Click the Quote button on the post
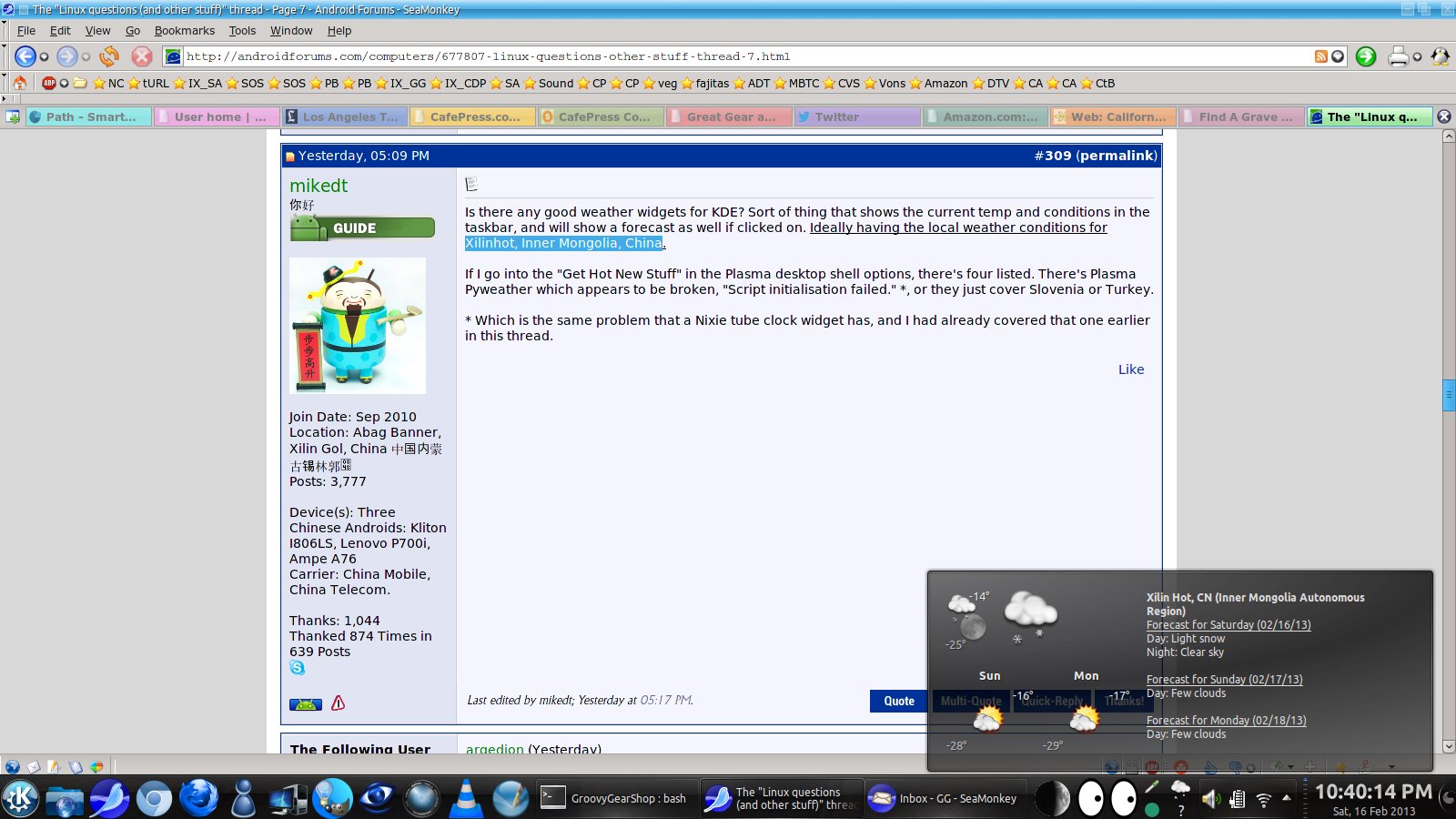Viewport: 1456px width, 819px height. coord(898,701)
